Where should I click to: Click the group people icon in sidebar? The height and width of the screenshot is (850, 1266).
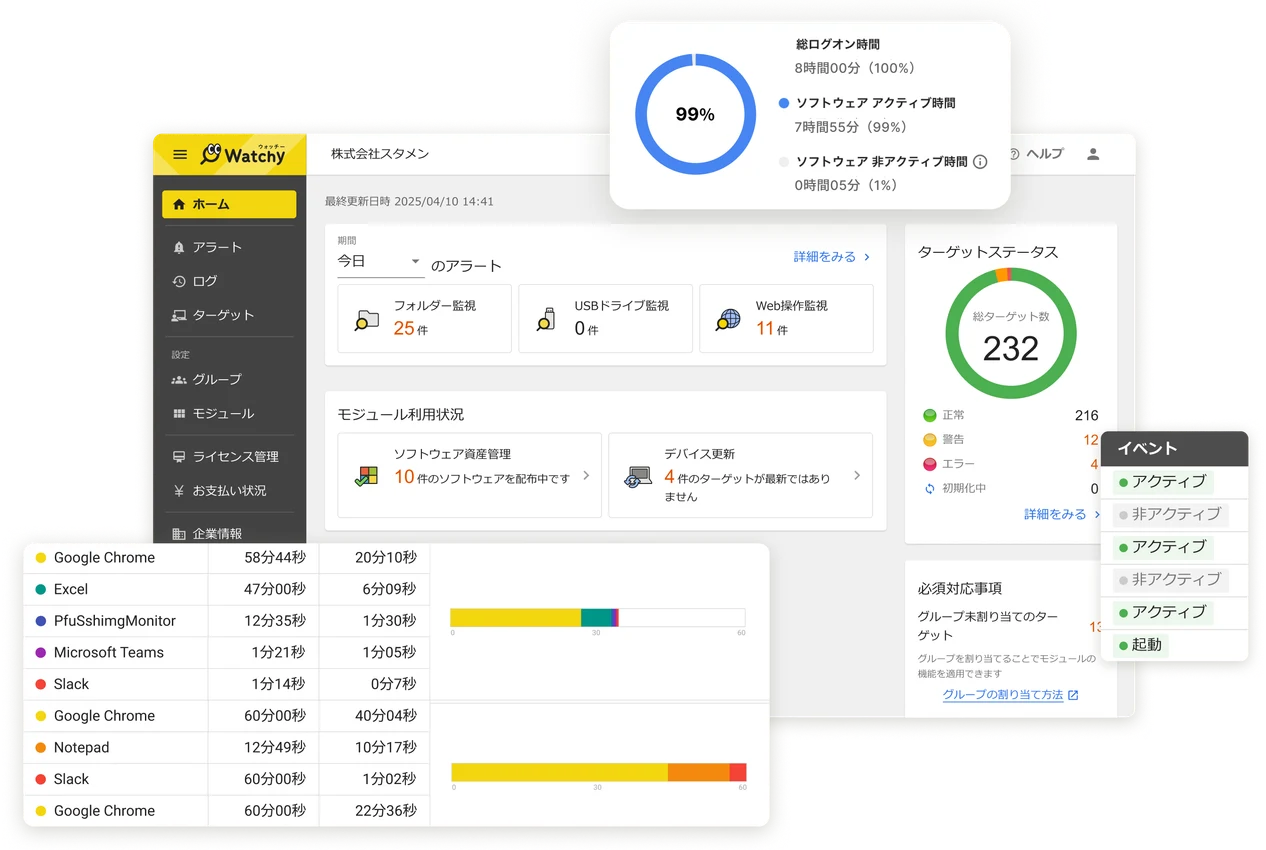tap(179, 380)
